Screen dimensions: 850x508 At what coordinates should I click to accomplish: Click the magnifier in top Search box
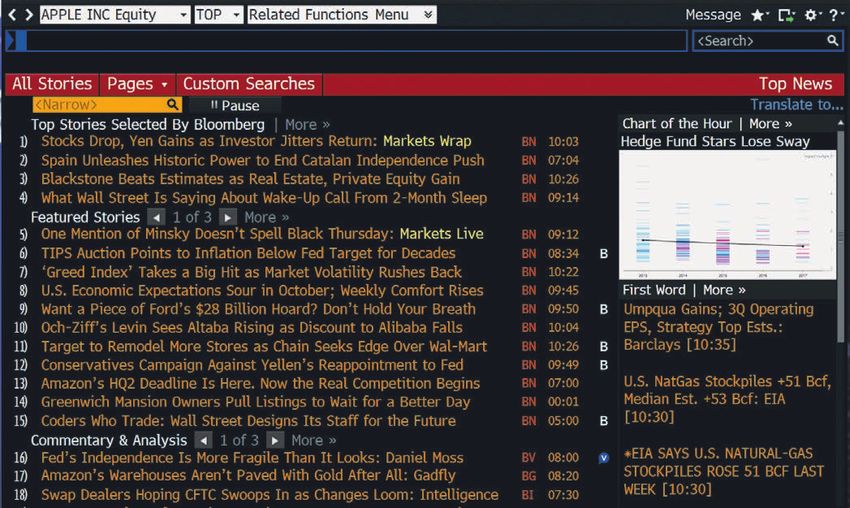833,41
